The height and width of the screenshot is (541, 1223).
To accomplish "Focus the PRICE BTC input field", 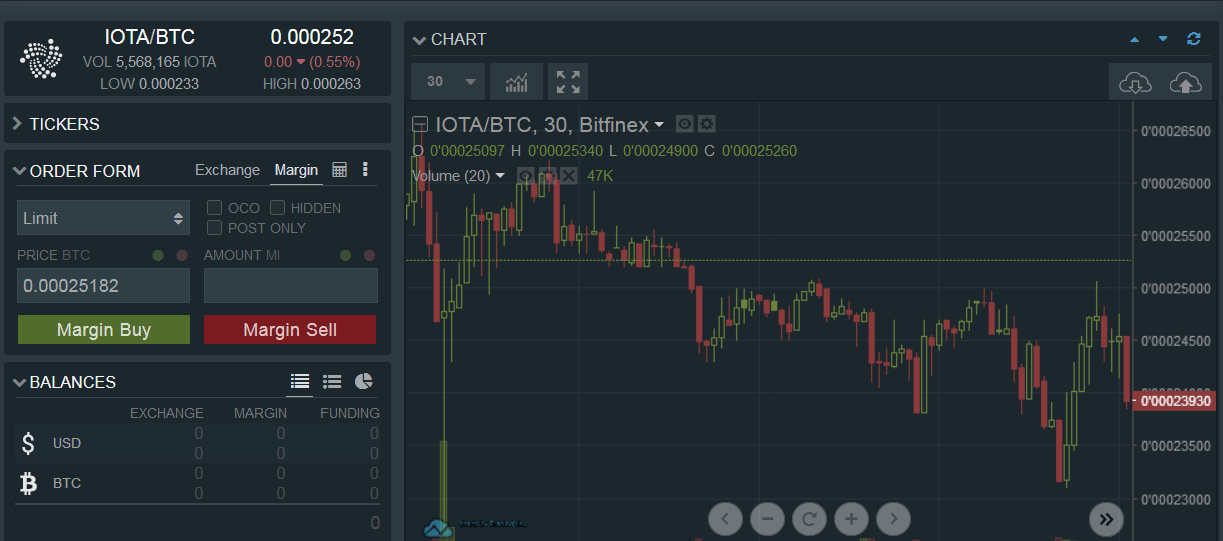I will [x=104, y=285].
